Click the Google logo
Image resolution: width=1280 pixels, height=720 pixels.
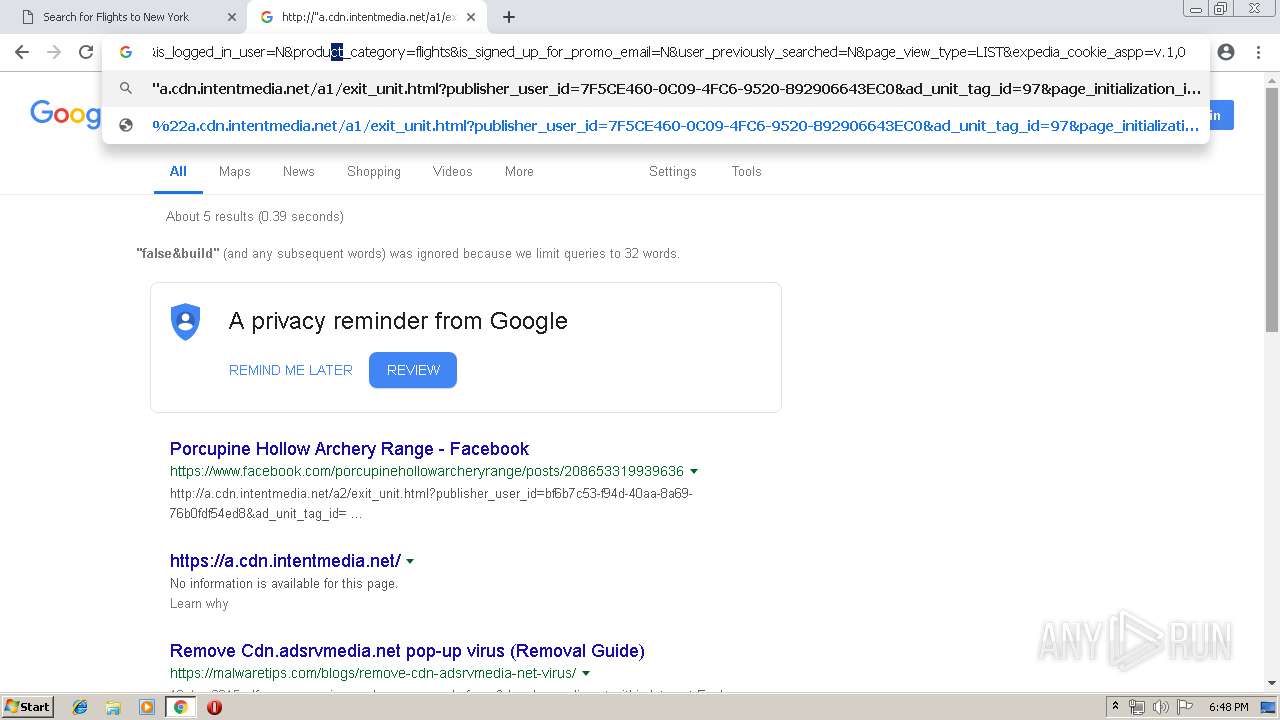click(66, 114)
